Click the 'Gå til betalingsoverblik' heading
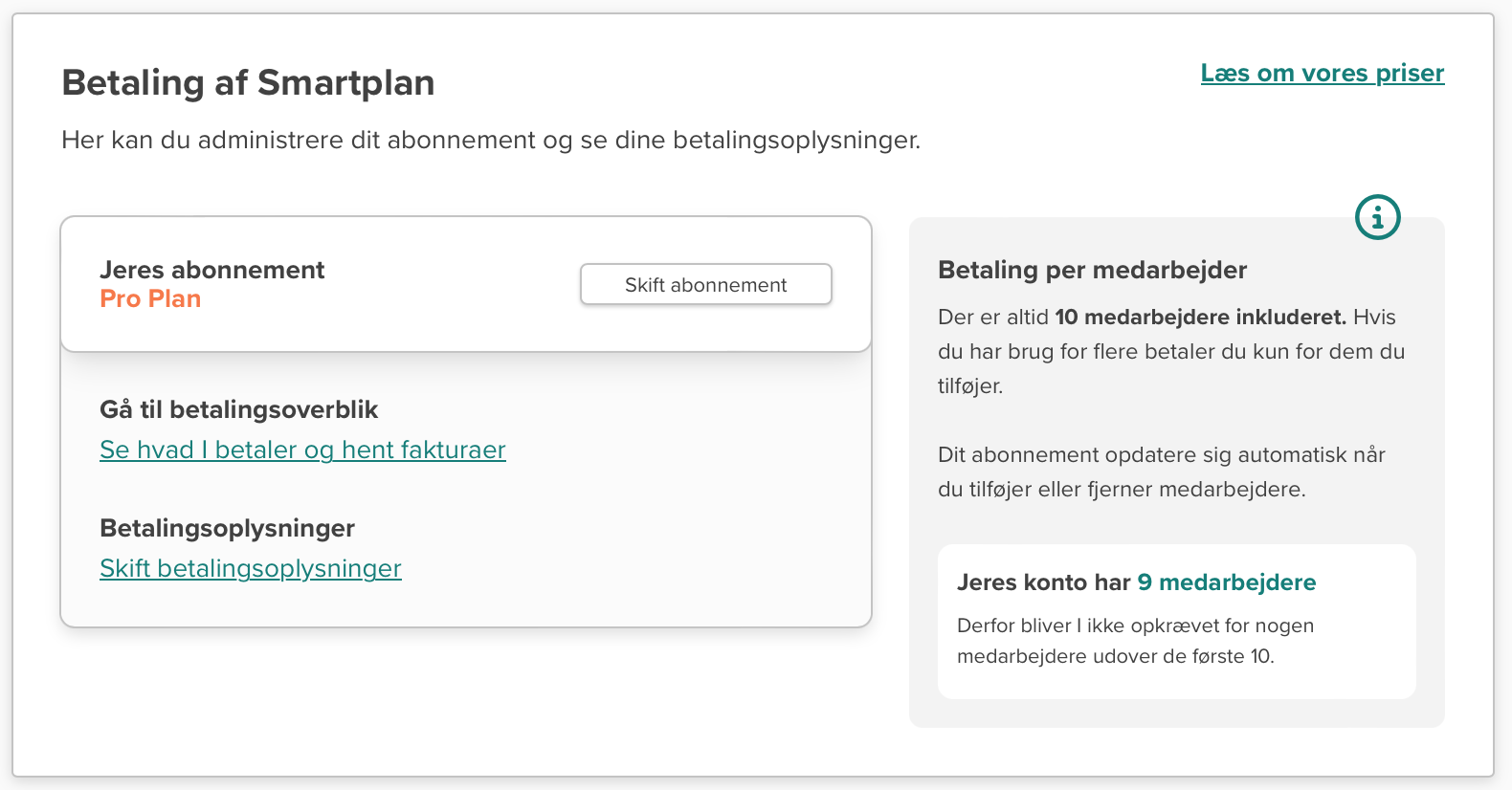The height and width of the screenshot is (790, 1512). (239, 409)
